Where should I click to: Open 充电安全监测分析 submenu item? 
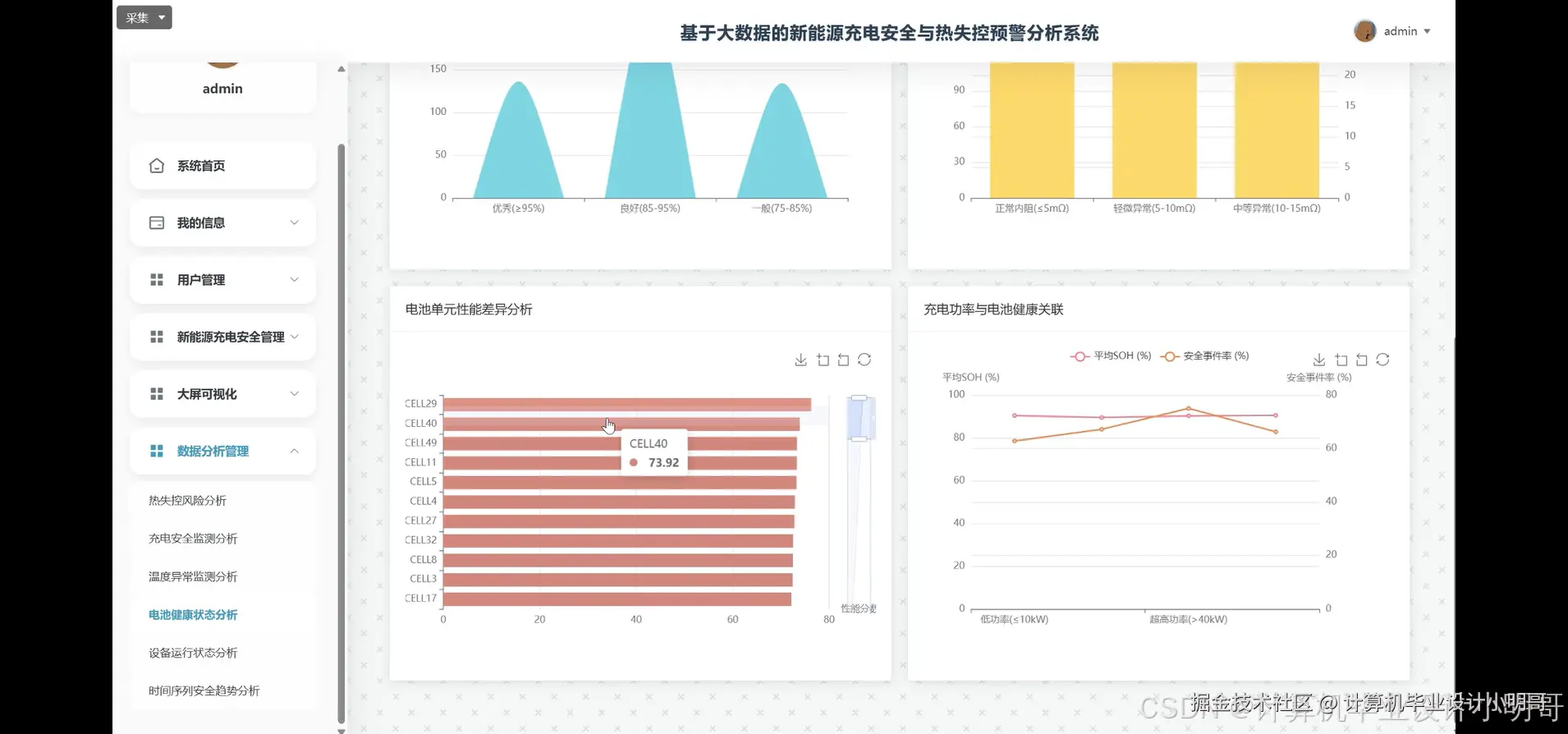tap(193, 539)
